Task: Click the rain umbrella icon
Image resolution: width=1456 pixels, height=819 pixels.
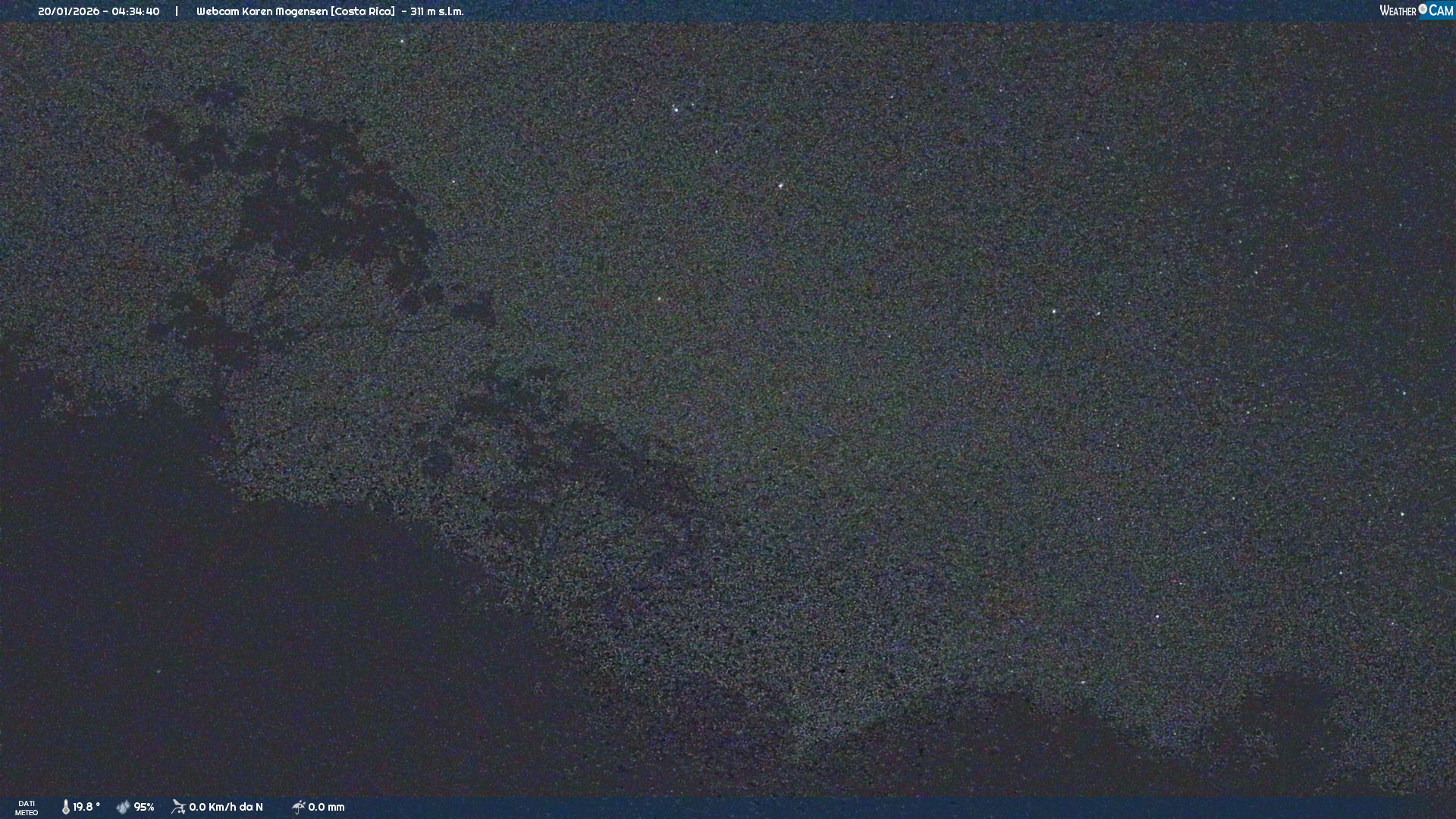Action: tap(298, 807)
